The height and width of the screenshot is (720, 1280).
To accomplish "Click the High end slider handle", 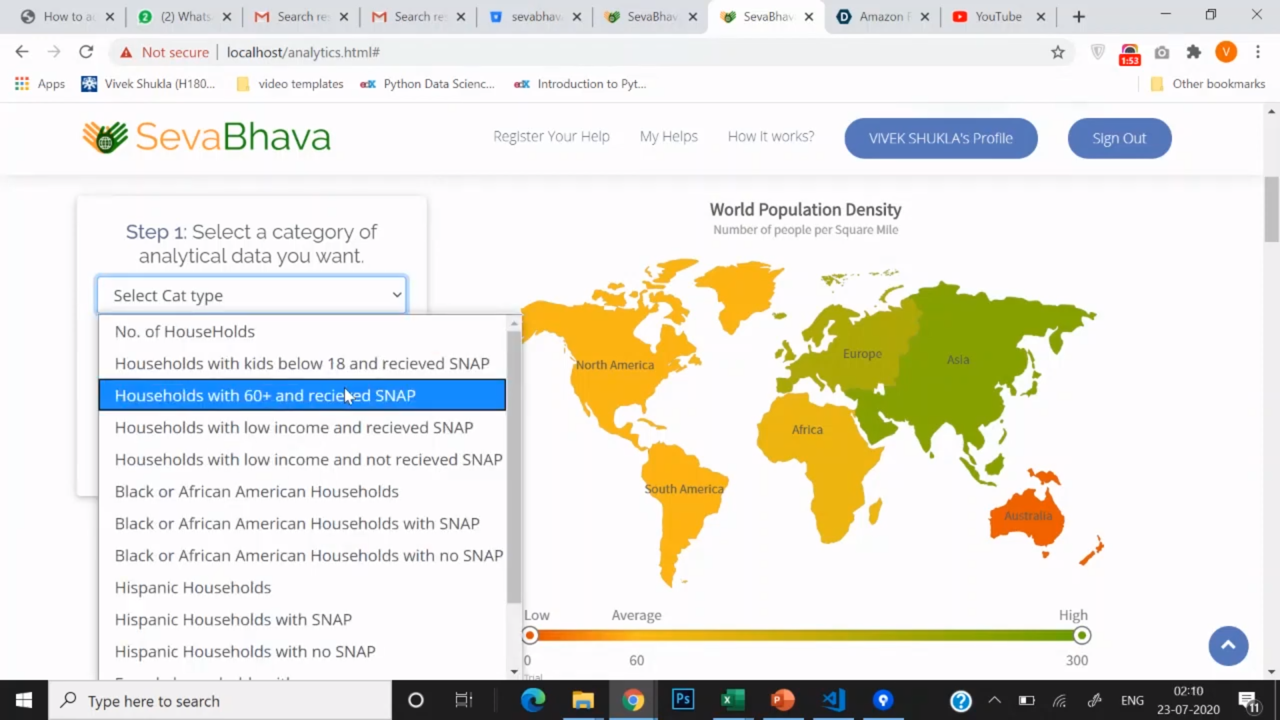I will coord(1081,635).
